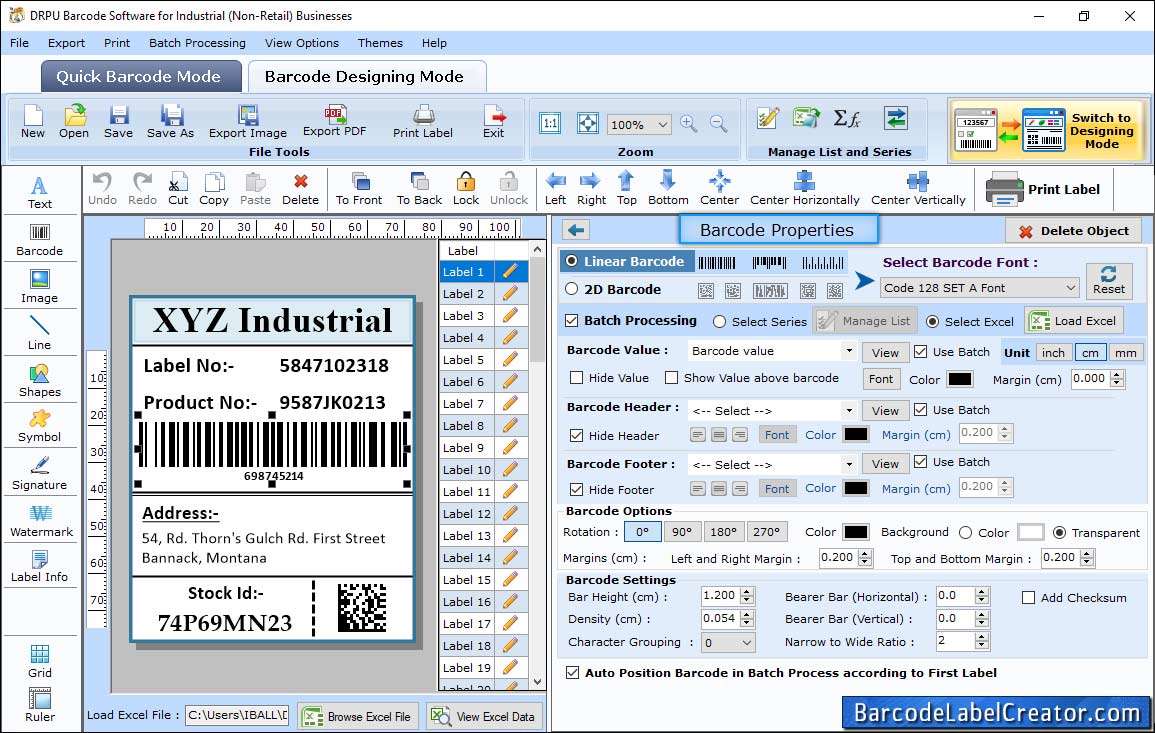Open the File menu
The height and width of the screenshot is (733, 1155).
(19, 43)
